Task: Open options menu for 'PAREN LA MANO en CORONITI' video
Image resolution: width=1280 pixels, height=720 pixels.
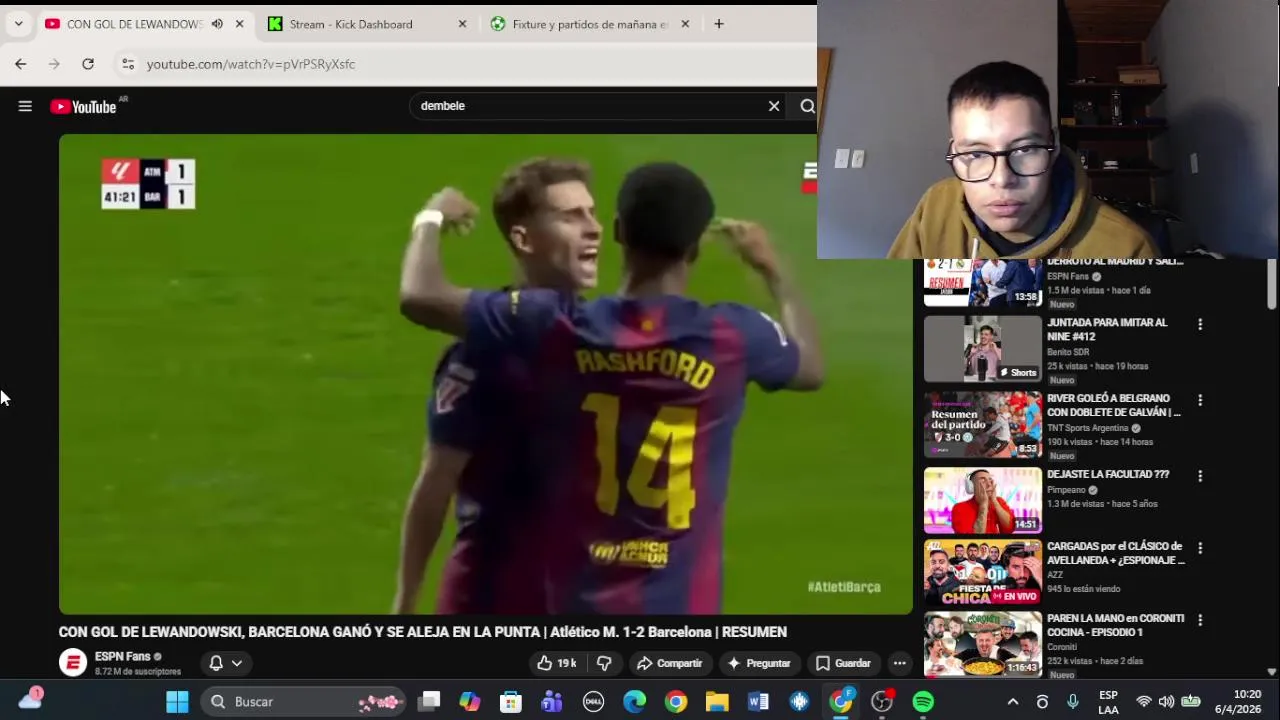Action: [x=1200, y=620]
